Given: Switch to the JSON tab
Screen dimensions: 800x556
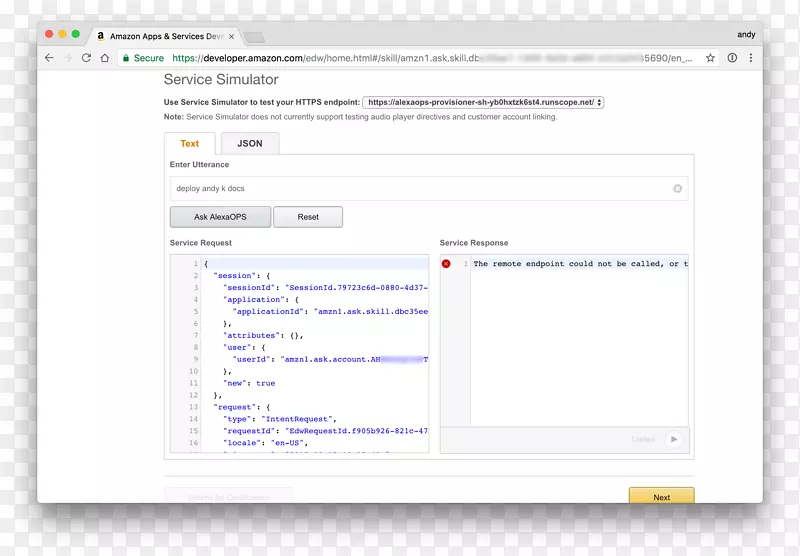Looking at the screenshot, I should [249, 143].
